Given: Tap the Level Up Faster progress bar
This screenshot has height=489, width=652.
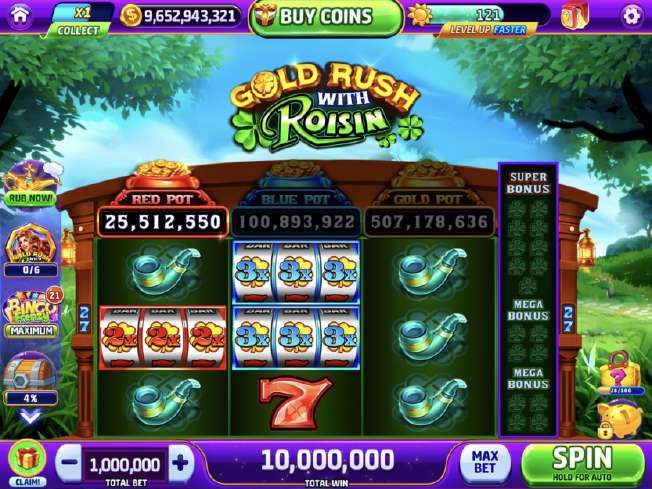Looking at the screenshot, I should tap(482, 20).
